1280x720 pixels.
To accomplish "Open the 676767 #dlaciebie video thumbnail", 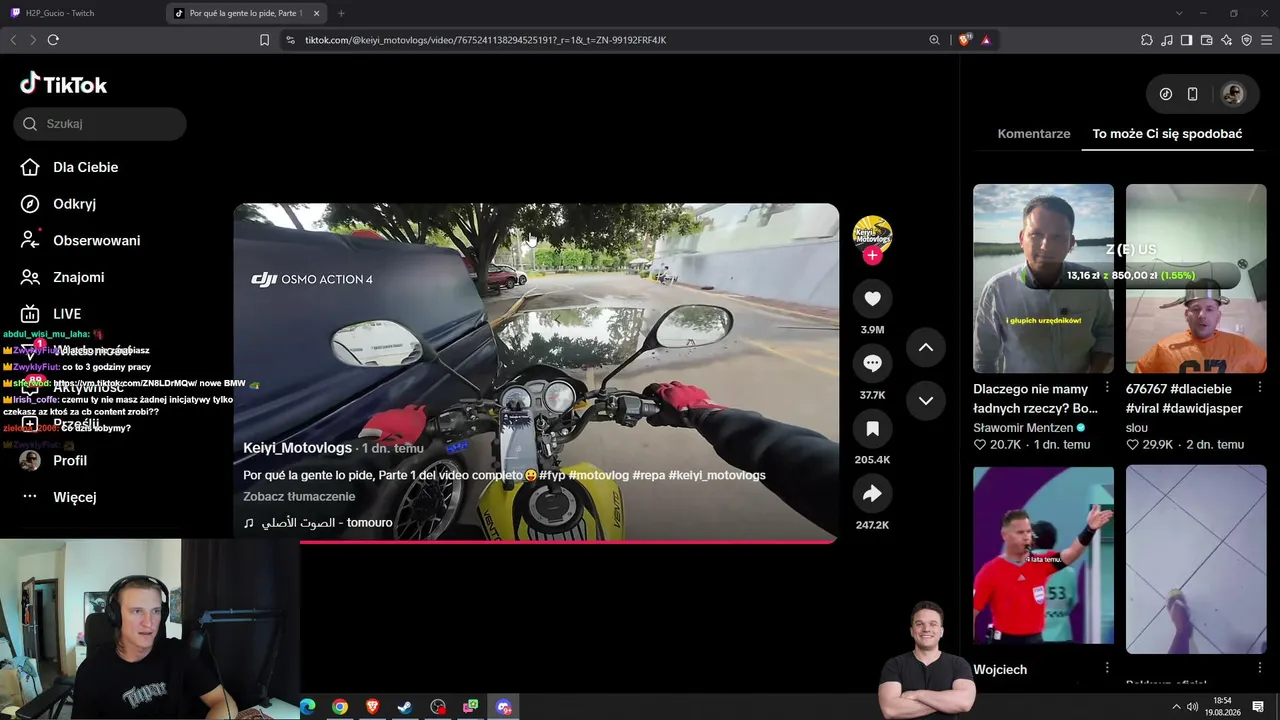I will coord(1196,278).
